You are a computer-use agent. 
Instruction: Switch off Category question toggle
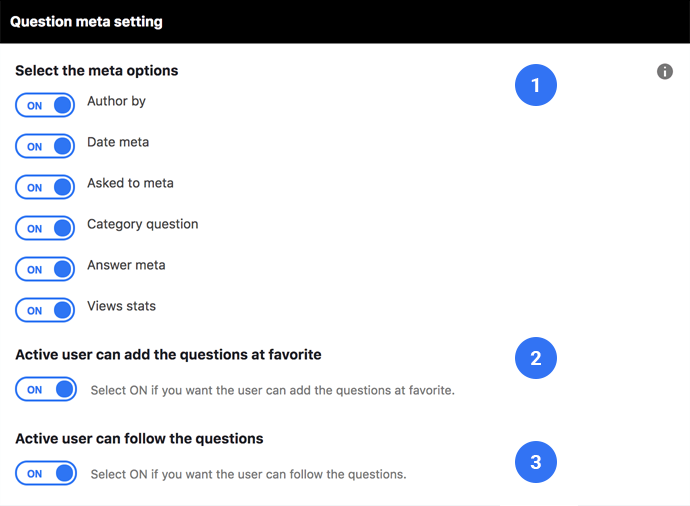coord(45,228)
